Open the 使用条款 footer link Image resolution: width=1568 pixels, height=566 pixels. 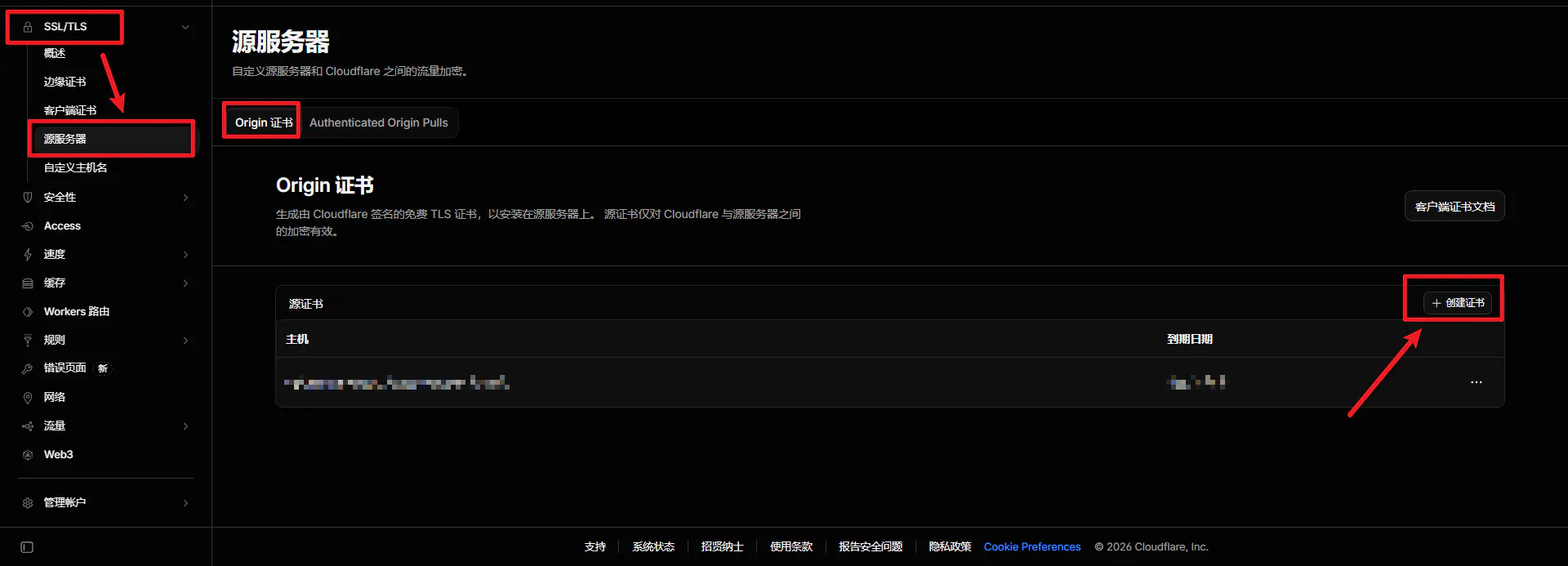pos(791,547)
